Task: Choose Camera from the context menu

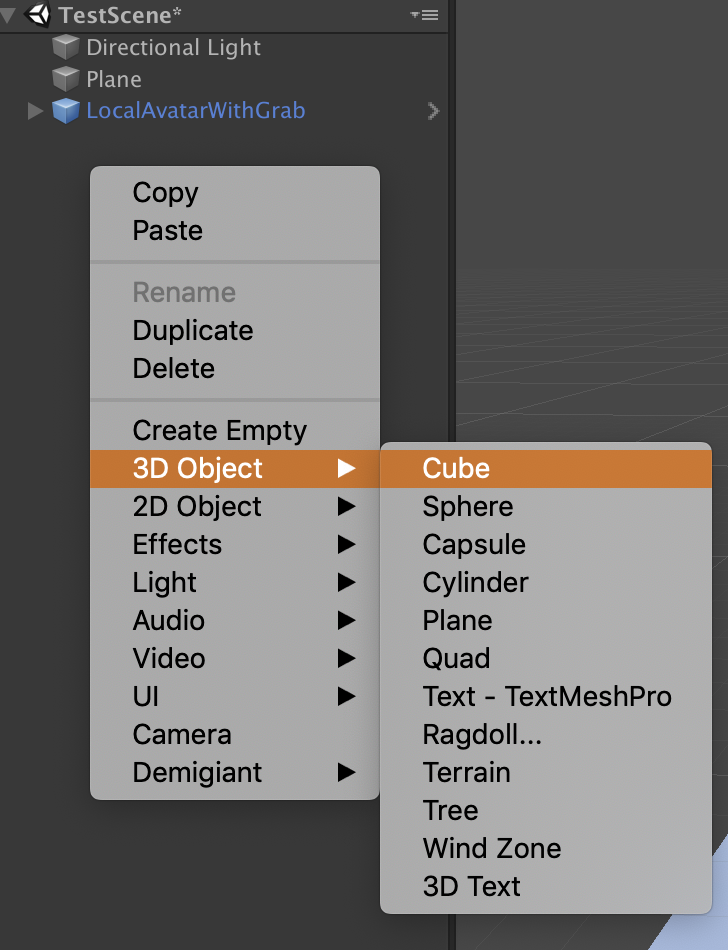Action: 235,734
